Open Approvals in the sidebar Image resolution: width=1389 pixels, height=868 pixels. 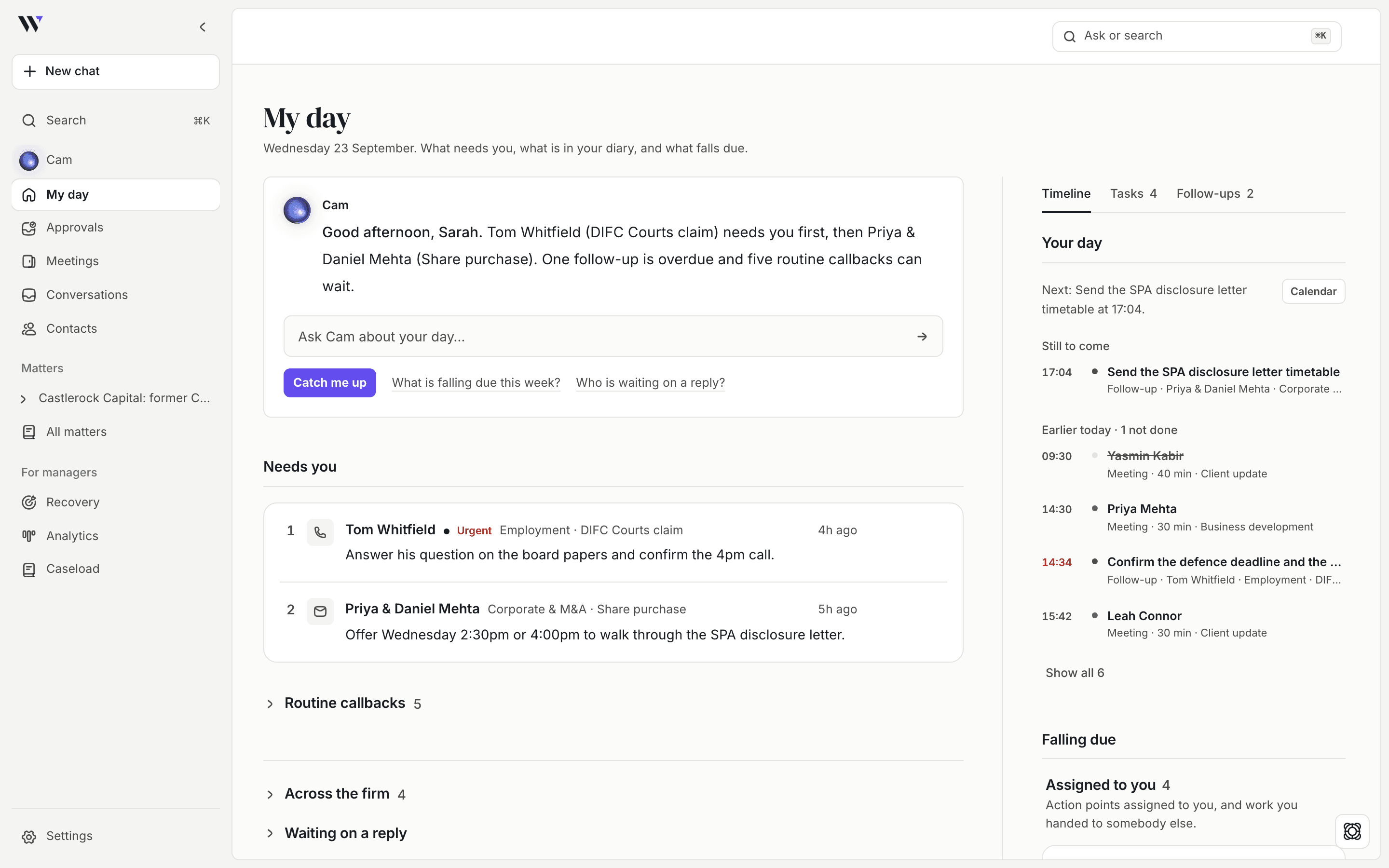tap(115, 227)
